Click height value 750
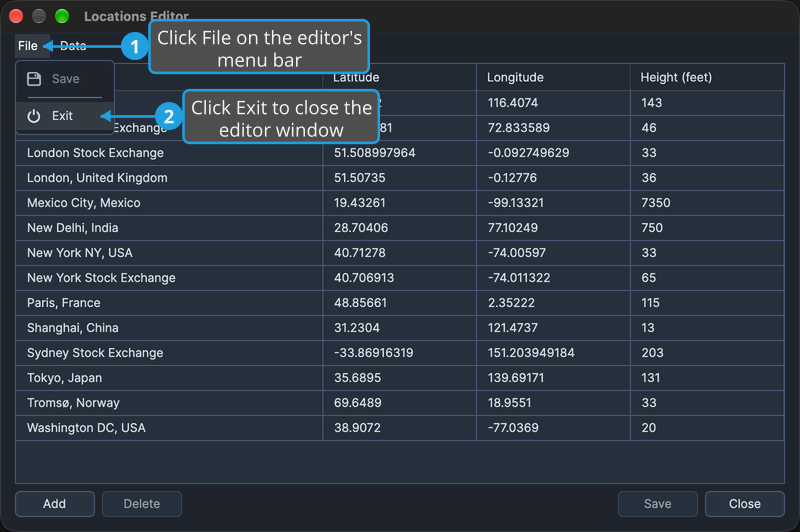800x532 pixels. click(x=652, y=228)
